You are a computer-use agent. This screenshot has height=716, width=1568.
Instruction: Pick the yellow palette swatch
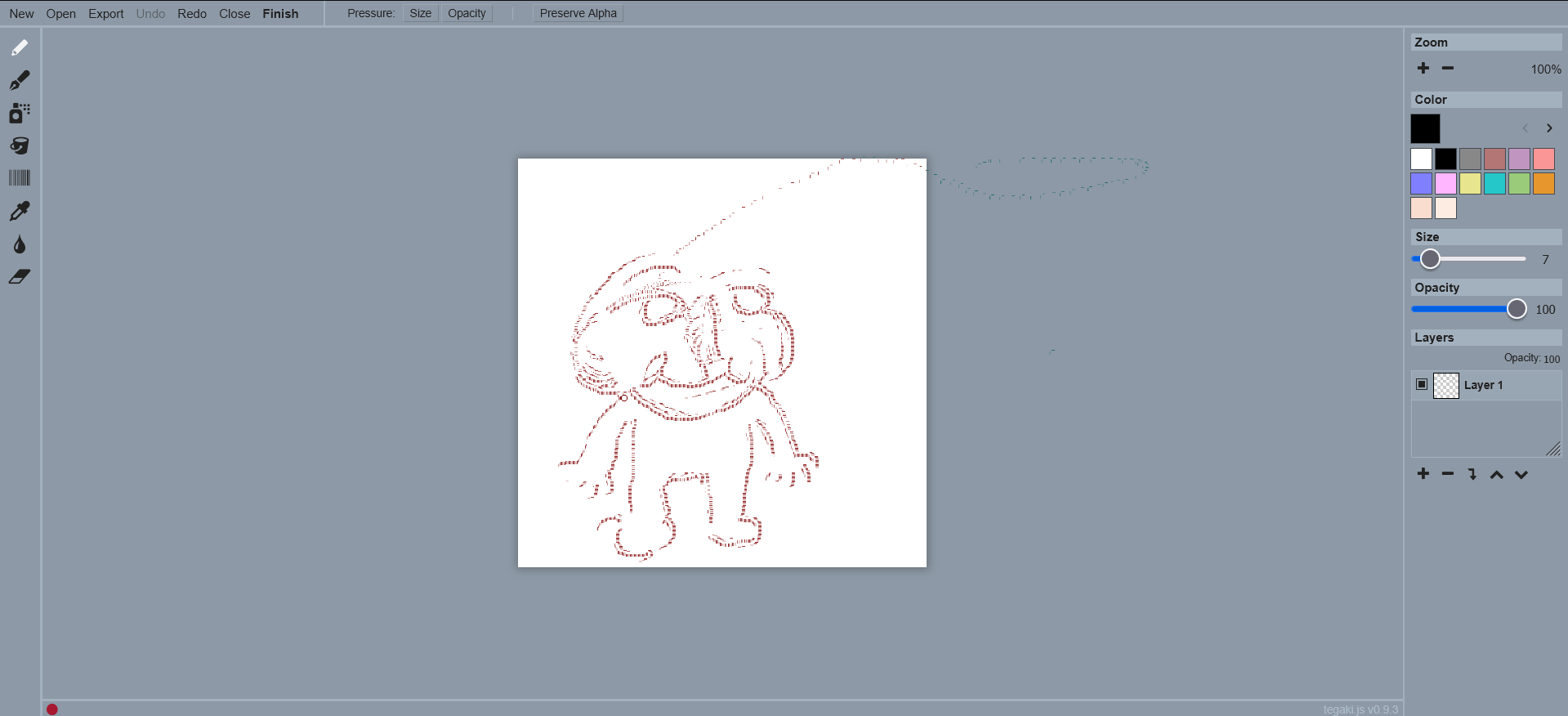tap(1471, 183)
